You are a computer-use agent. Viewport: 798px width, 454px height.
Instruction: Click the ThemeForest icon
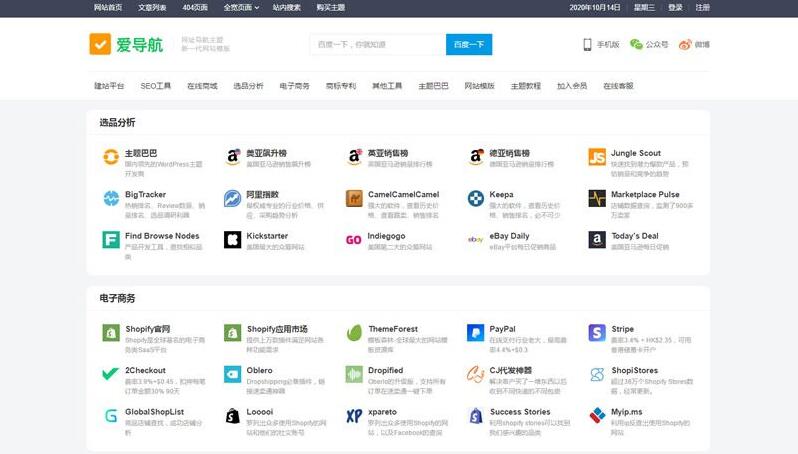point(354,333)
